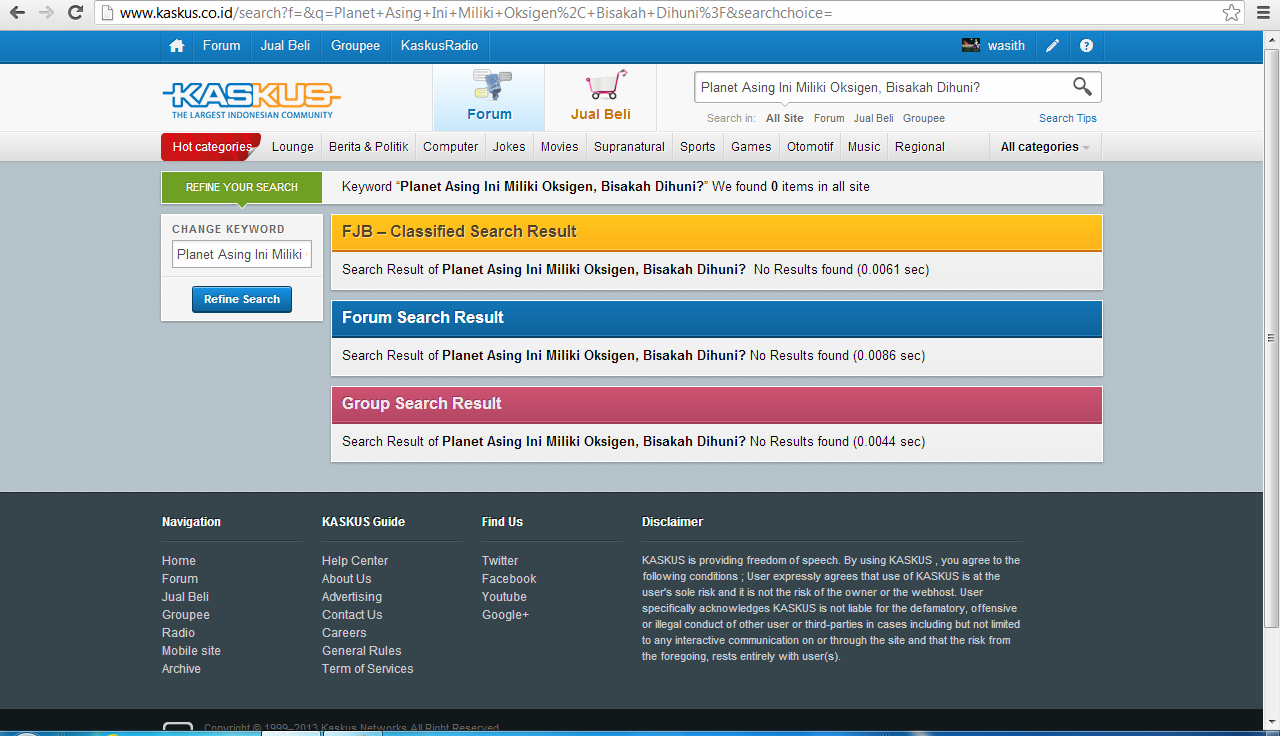Image resolution: width=1280 pixels, height=736 pixels.
Task: Open Home in footer Navigation
Action: coord(179,561)
